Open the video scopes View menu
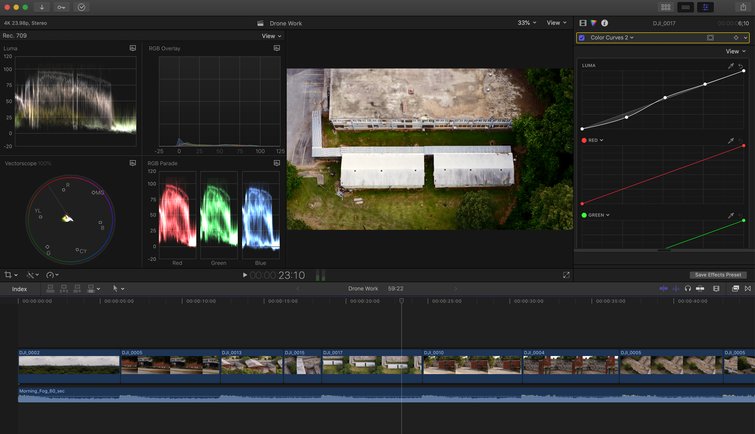The width and height of the screenshot is (755, 434). tap(271, 36)
